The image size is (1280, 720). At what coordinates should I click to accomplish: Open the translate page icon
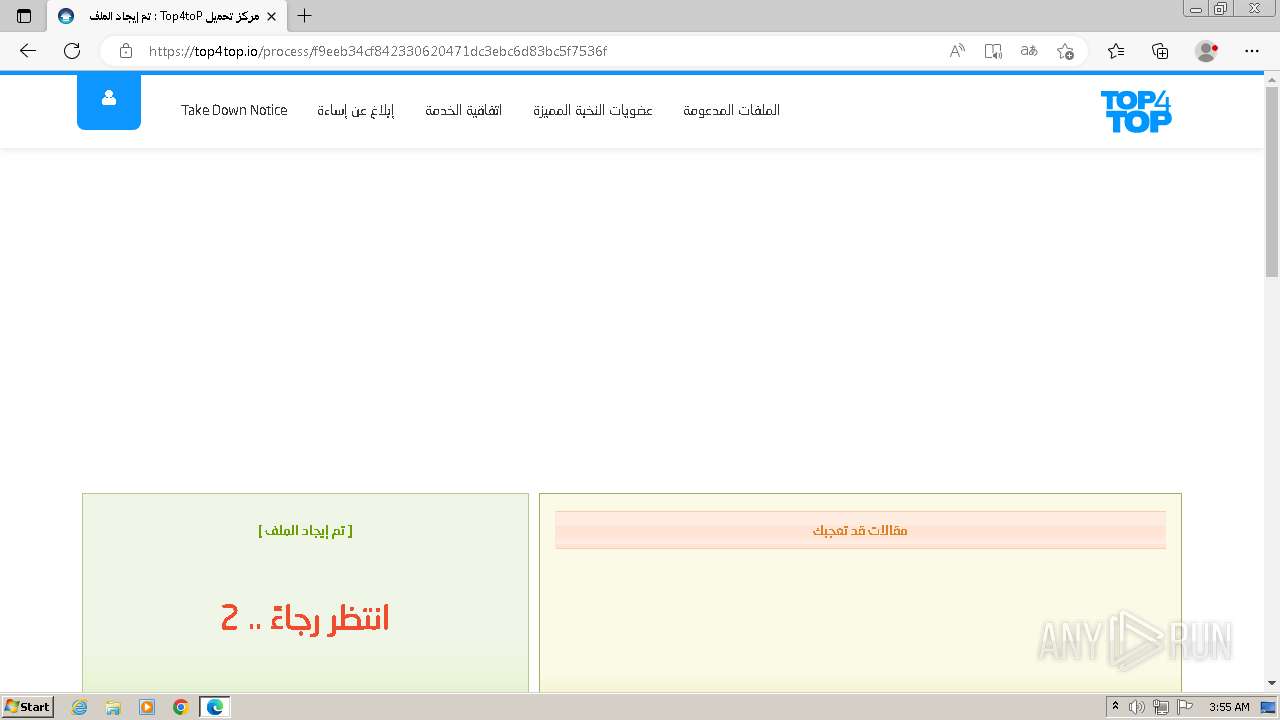(x=1029, y=51)
